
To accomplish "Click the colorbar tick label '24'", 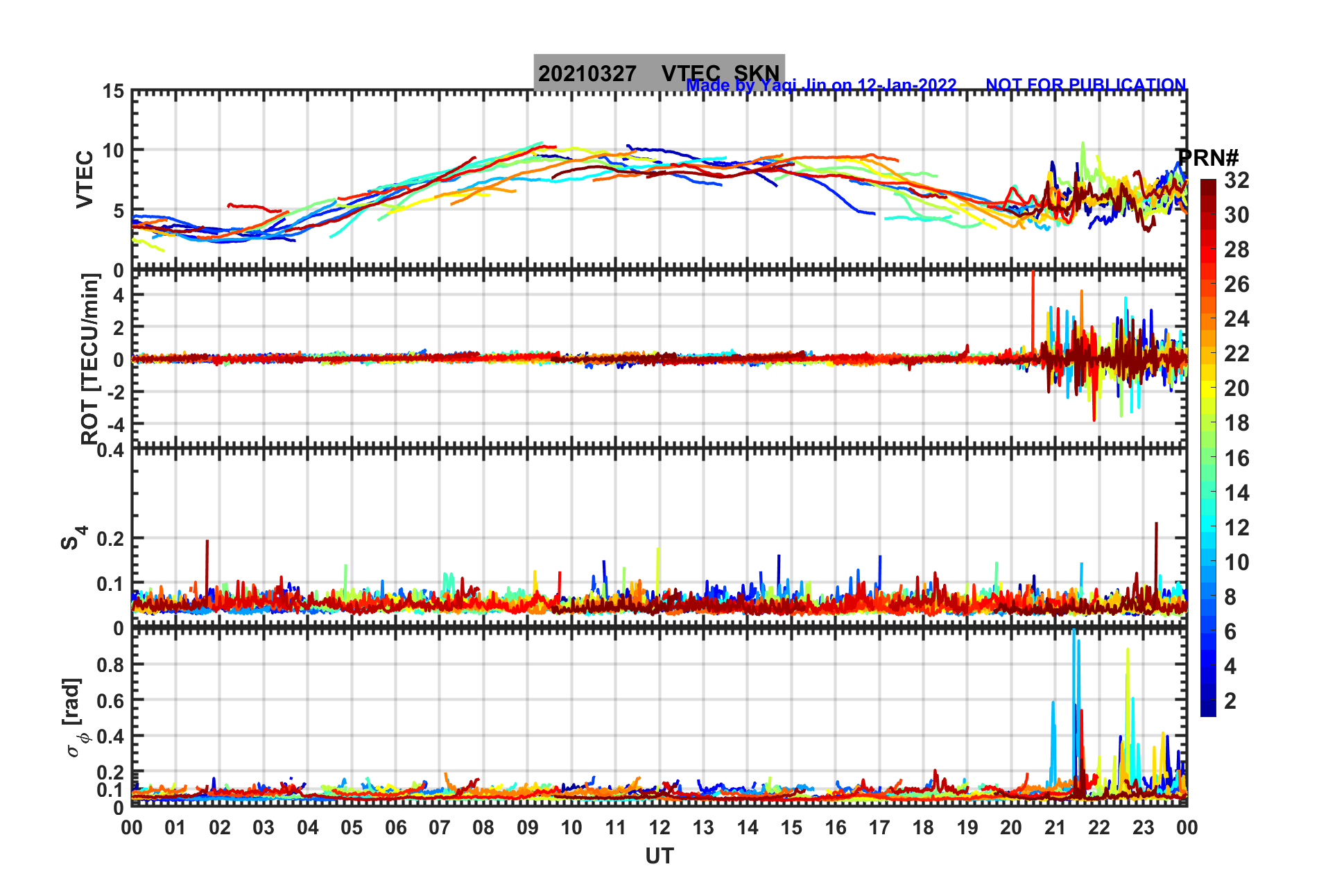I will point(1236,319).
